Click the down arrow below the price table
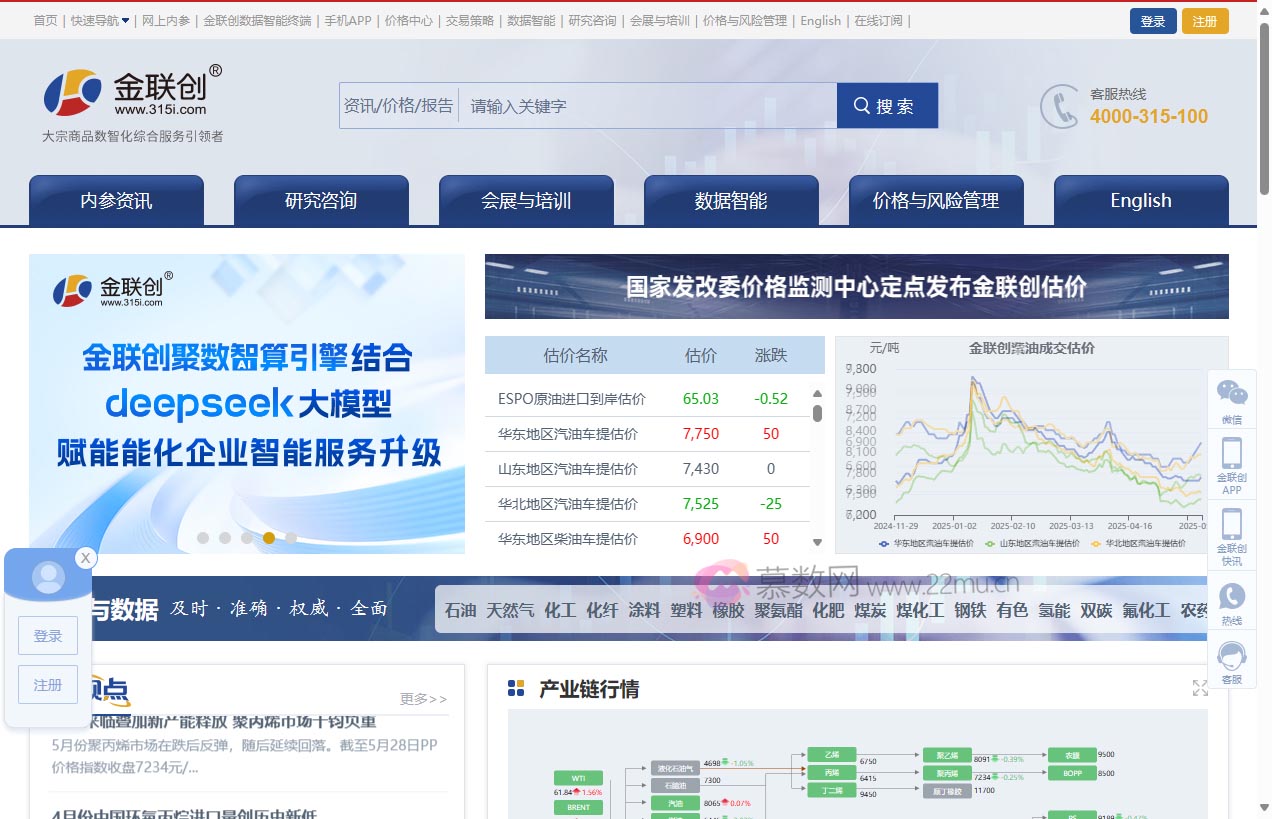This screenshot has height=819, width=1272. (817, 542)
